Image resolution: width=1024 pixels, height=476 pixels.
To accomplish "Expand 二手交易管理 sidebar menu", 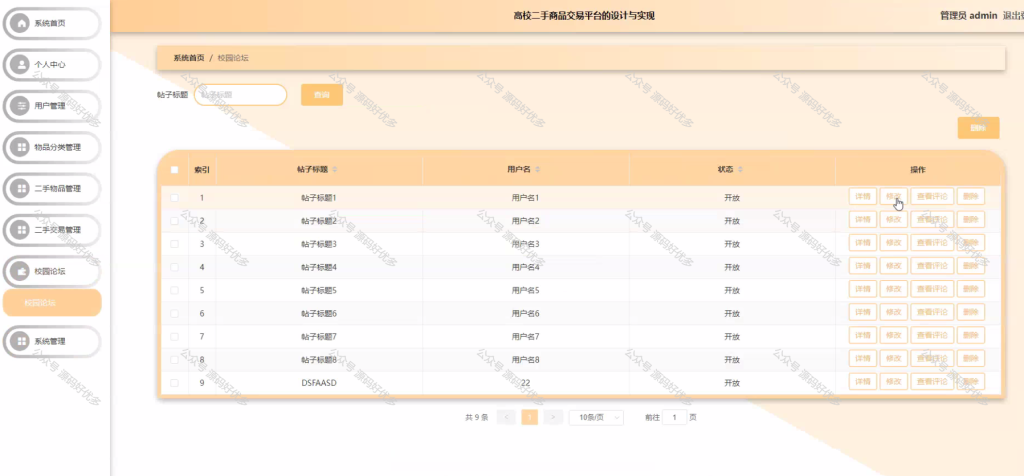I will [52, 230].
